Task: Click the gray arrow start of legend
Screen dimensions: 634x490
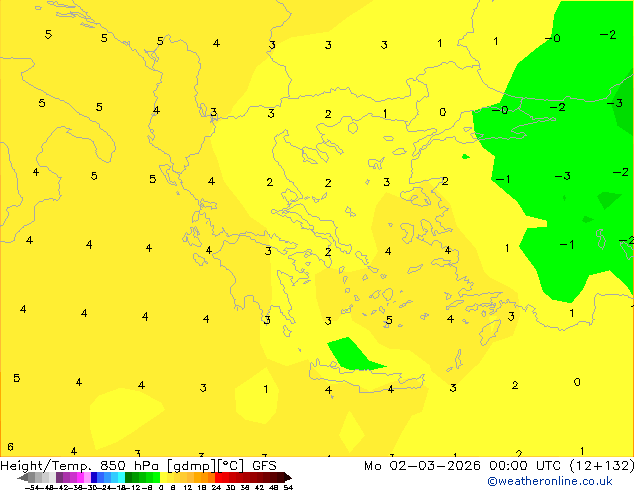Action: [x=23, y=477]
